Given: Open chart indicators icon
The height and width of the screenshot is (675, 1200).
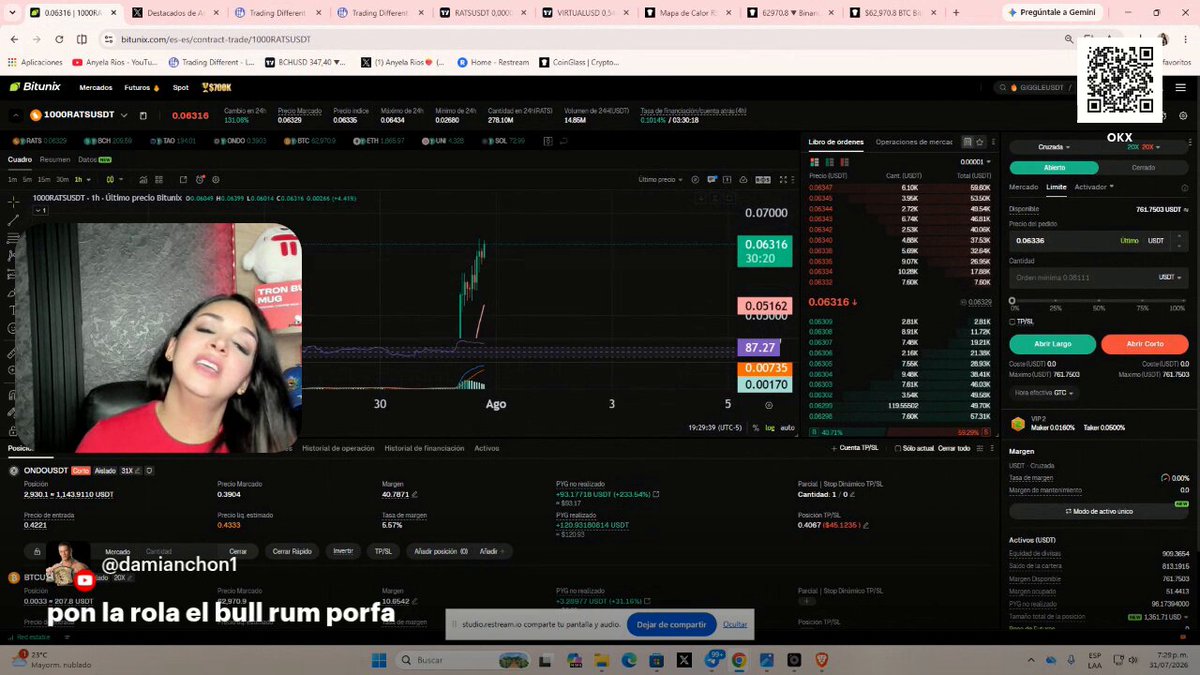Looking at the screenshot, I should pos(143,179).
